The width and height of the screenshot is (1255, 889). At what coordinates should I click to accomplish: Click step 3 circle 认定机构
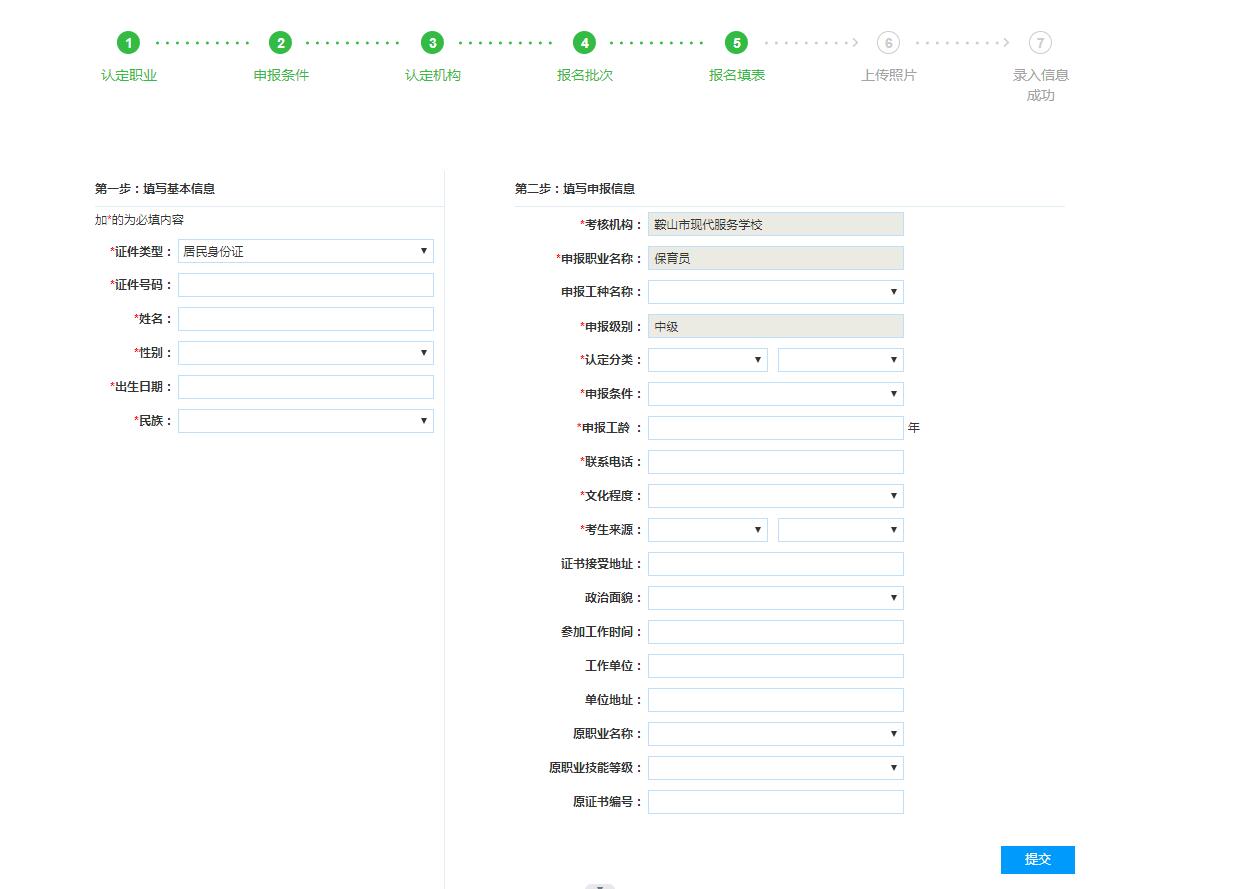(432, 43)
